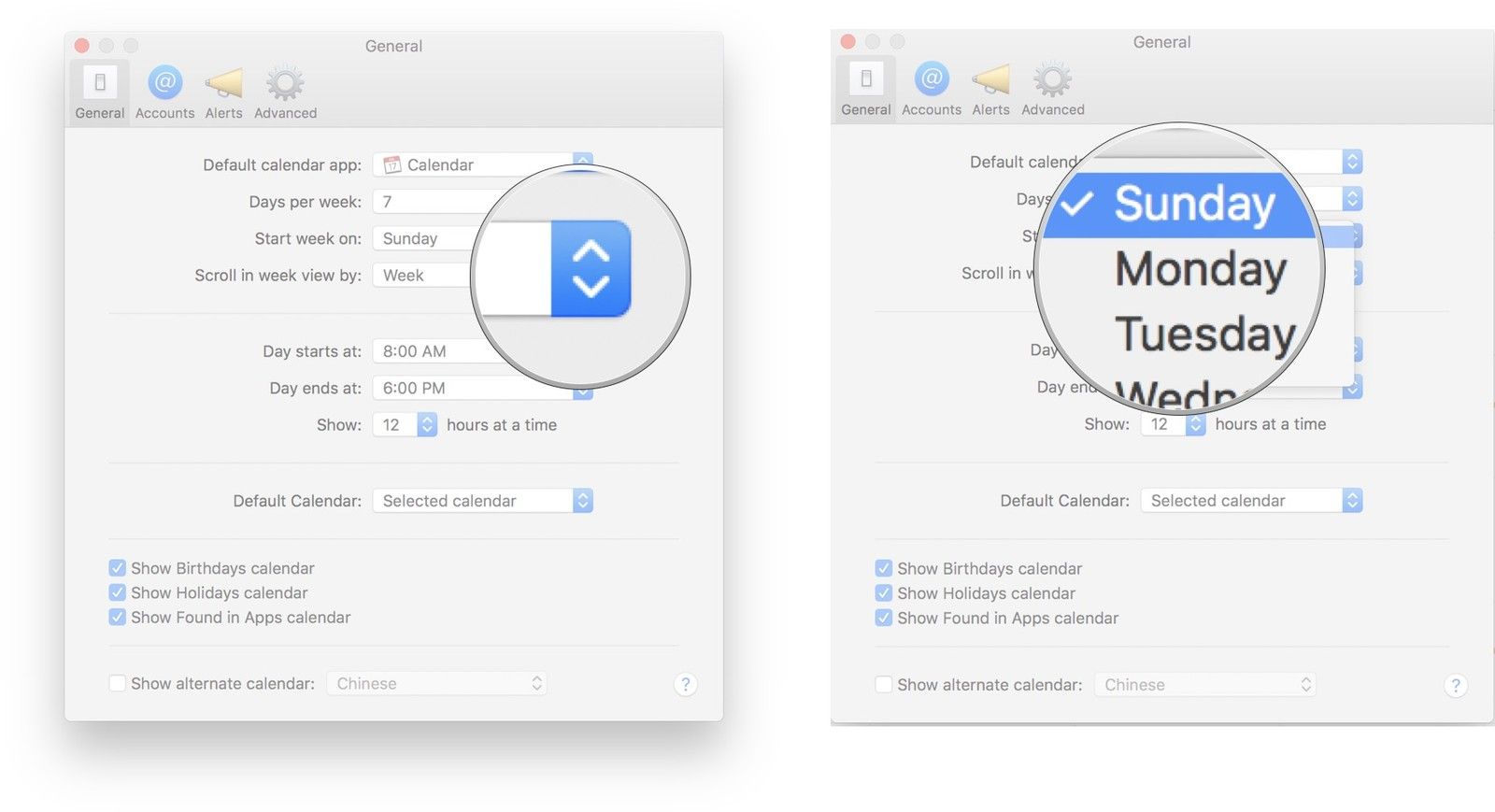Image resolution: width=1495 pixels, height=812 pixels.
Task: Open the Chinese alternate calendar dropdown, left window
Action: 436,684
